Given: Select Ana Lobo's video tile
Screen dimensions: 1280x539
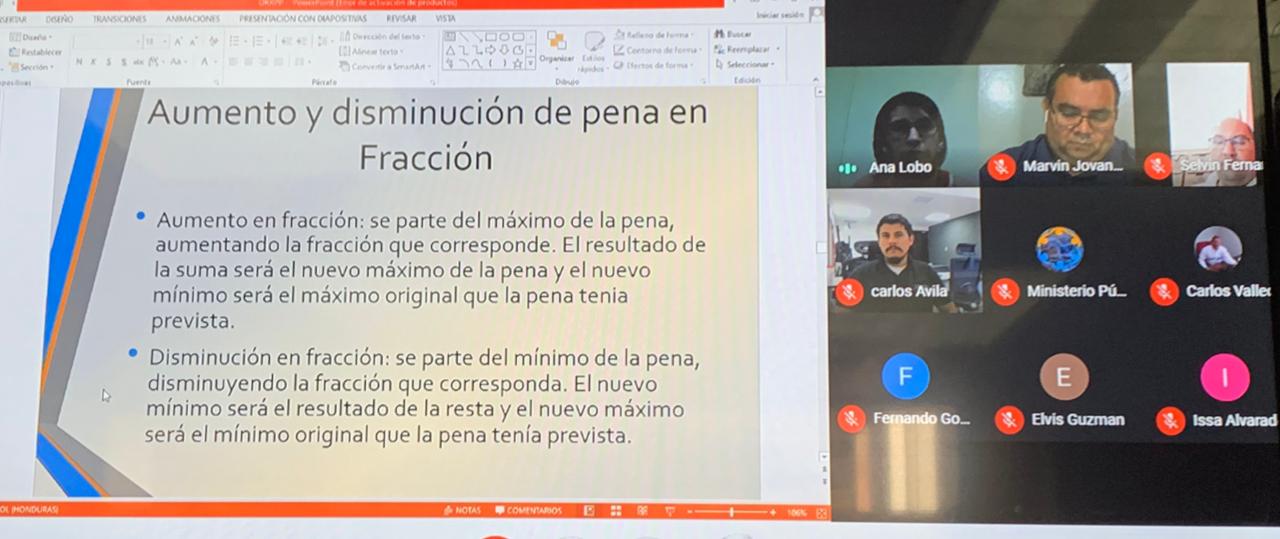Looking at the screenshot, I should click(903, 125).
